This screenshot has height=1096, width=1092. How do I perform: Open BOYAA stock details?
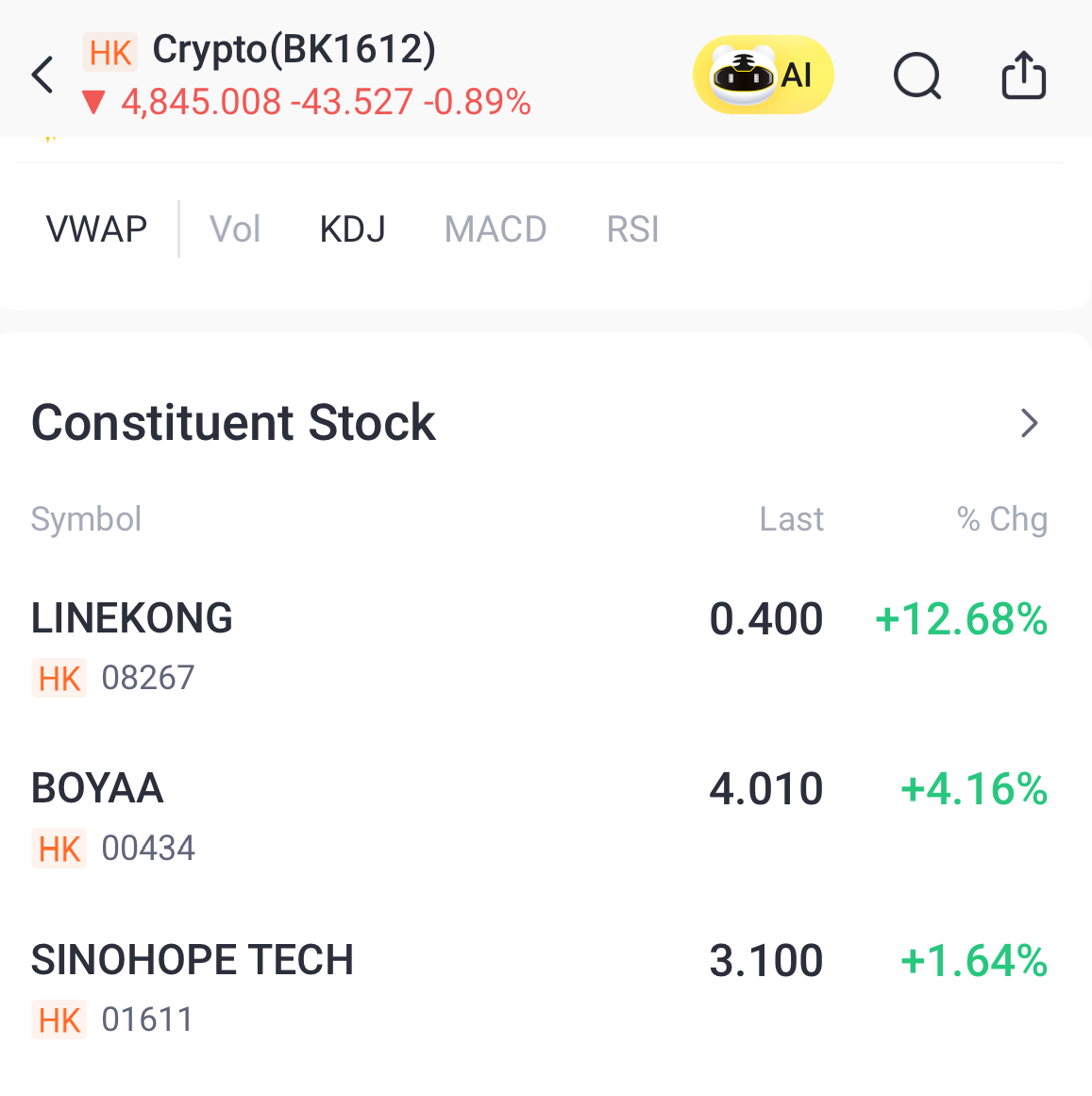97,789
